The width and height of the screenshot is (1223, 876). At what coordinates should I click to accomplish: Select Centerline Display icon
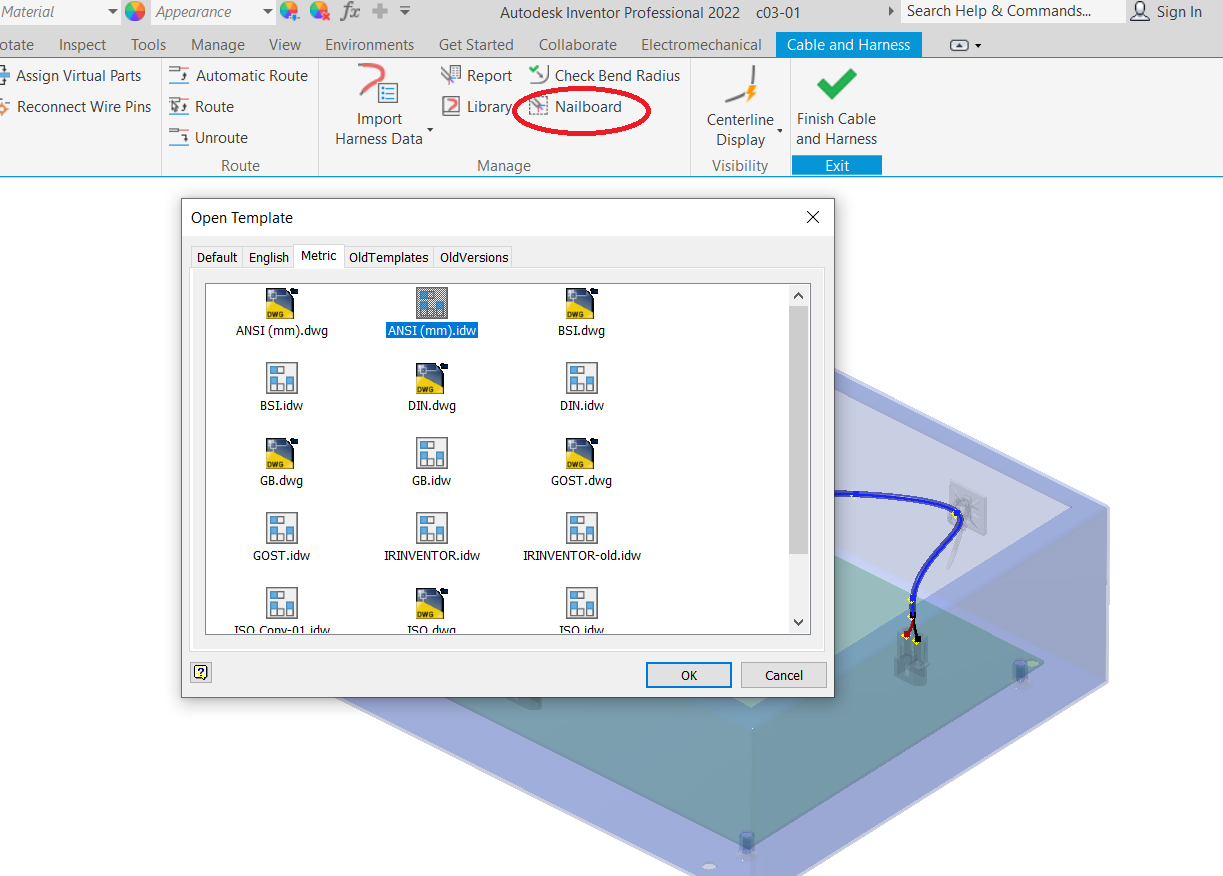tap(741, 85)
